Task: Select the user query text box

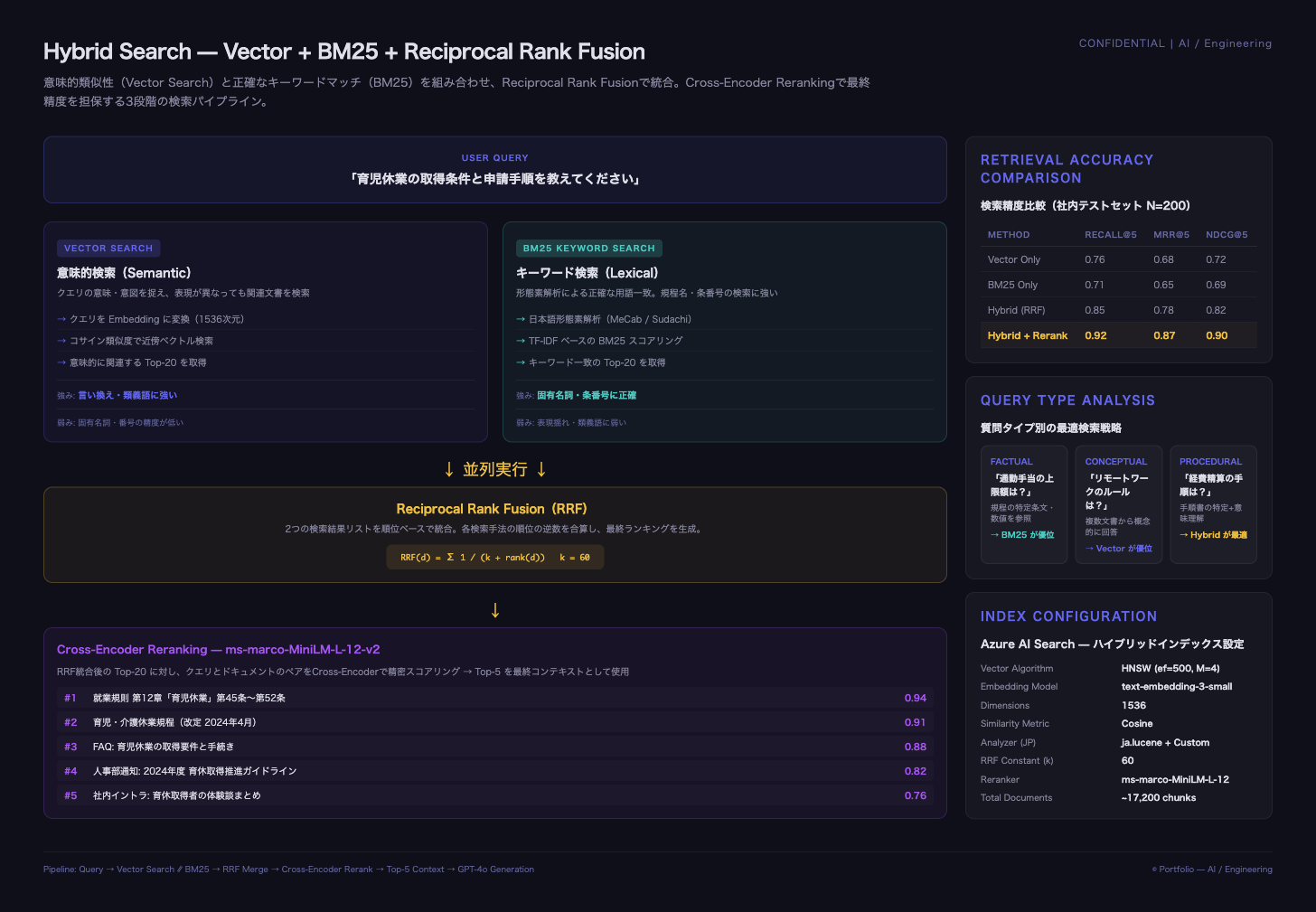Action: pos(494,170)
